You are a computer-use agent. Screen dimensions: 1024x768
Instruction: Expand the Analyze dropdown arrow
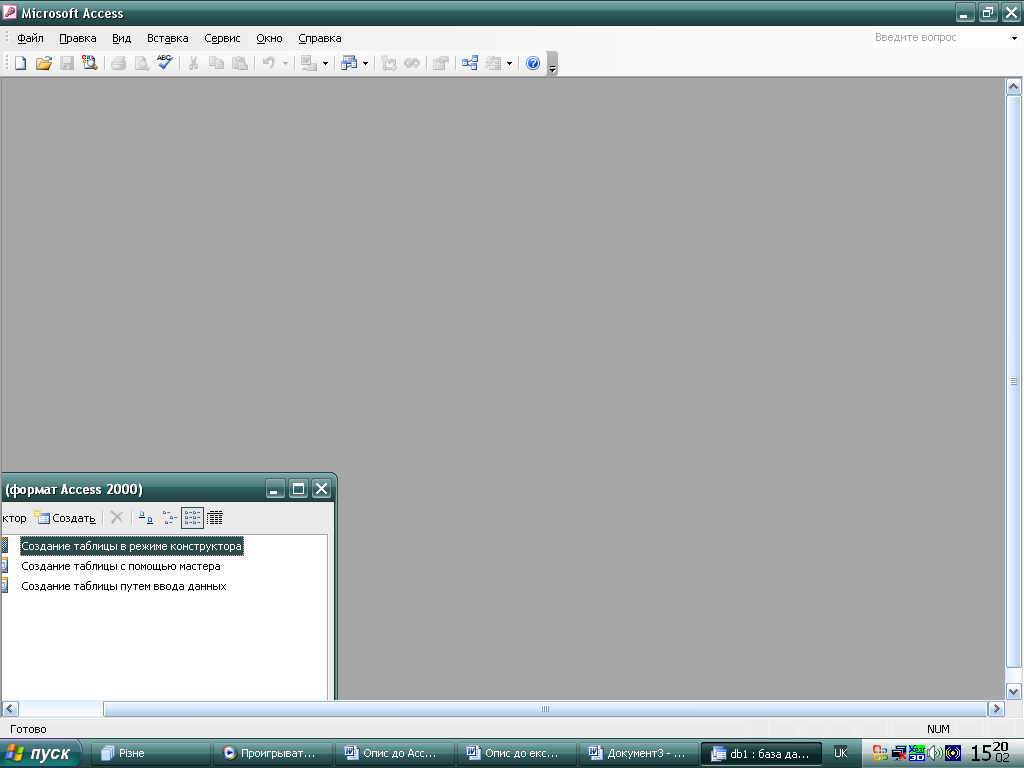pos(365,63)
